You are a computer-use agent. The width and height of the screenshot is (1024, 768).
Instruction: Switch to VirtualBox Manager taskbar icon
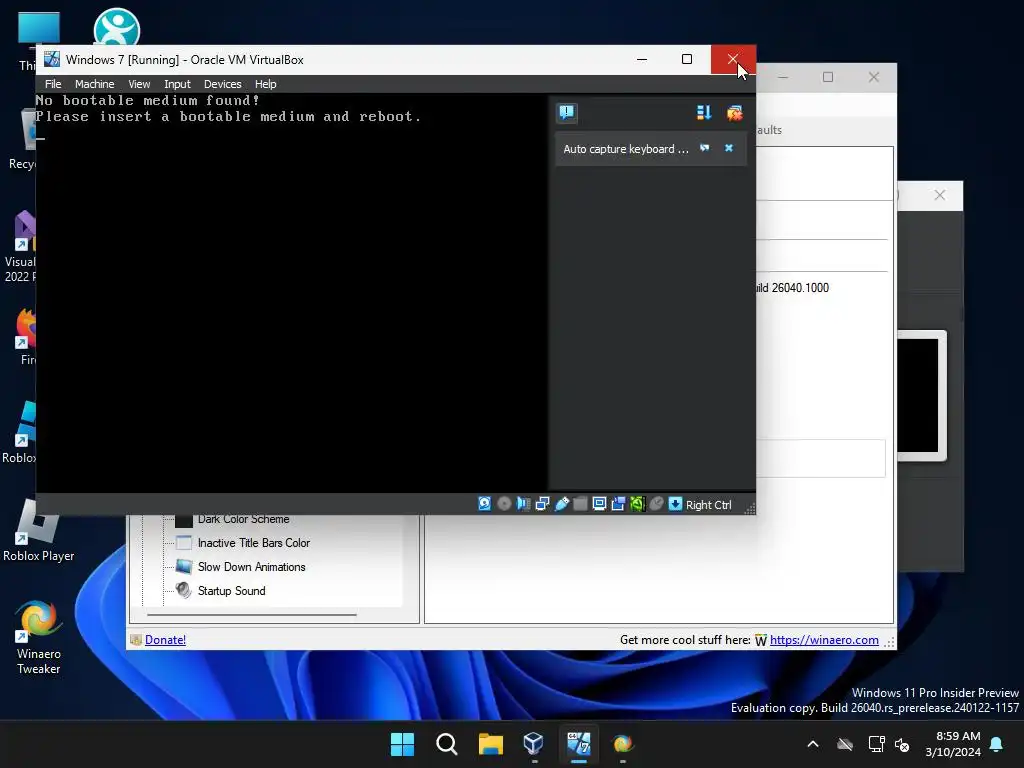pos(534,744)
